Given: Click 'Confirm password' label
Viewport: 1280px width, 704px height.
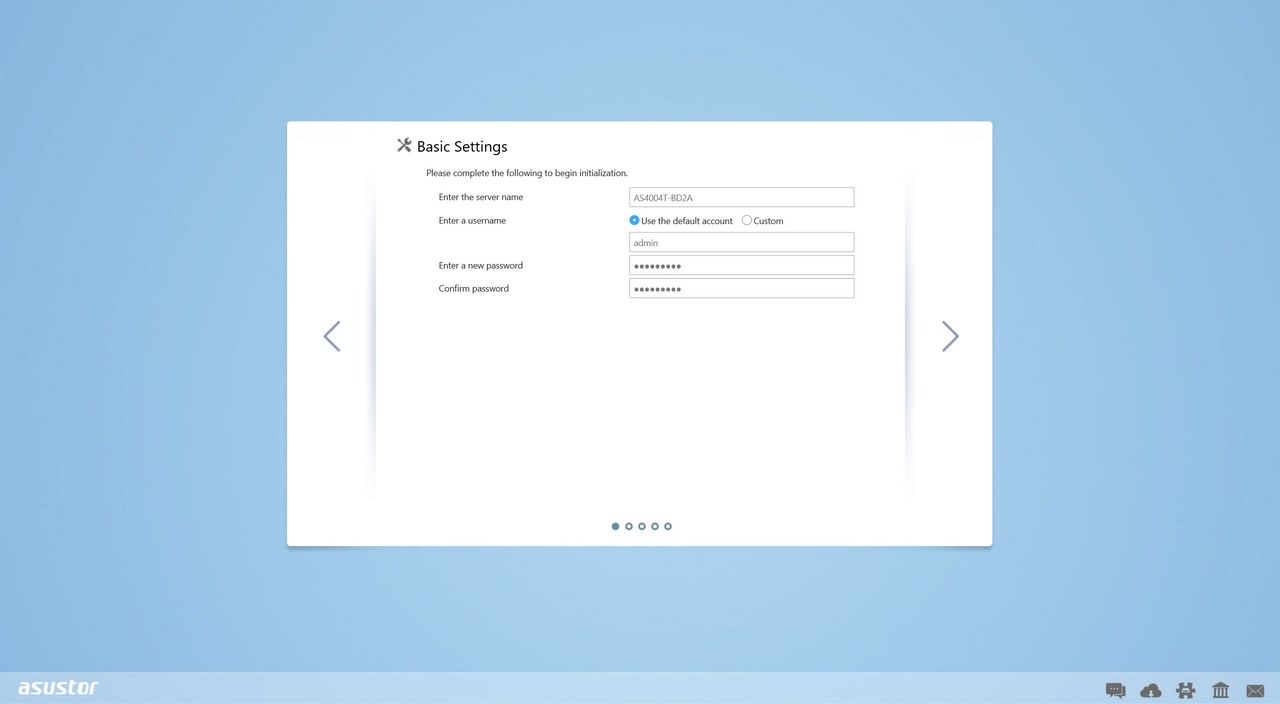Looking at the screenshot, I should 474,288.
